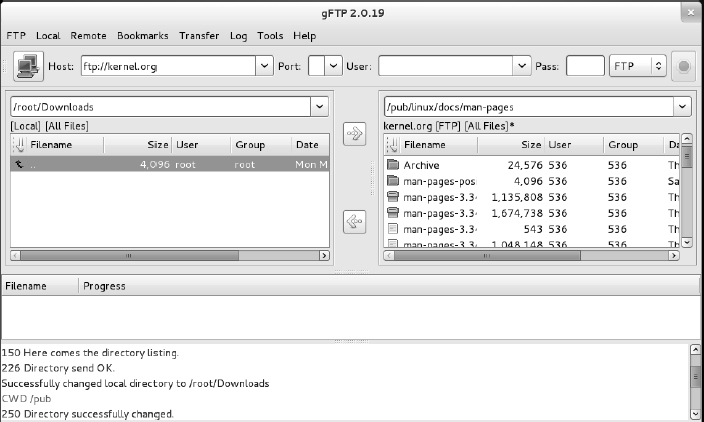Sort remote files by Group column
This screenshot has width=704, height=422.
click(x=634, y=145)
